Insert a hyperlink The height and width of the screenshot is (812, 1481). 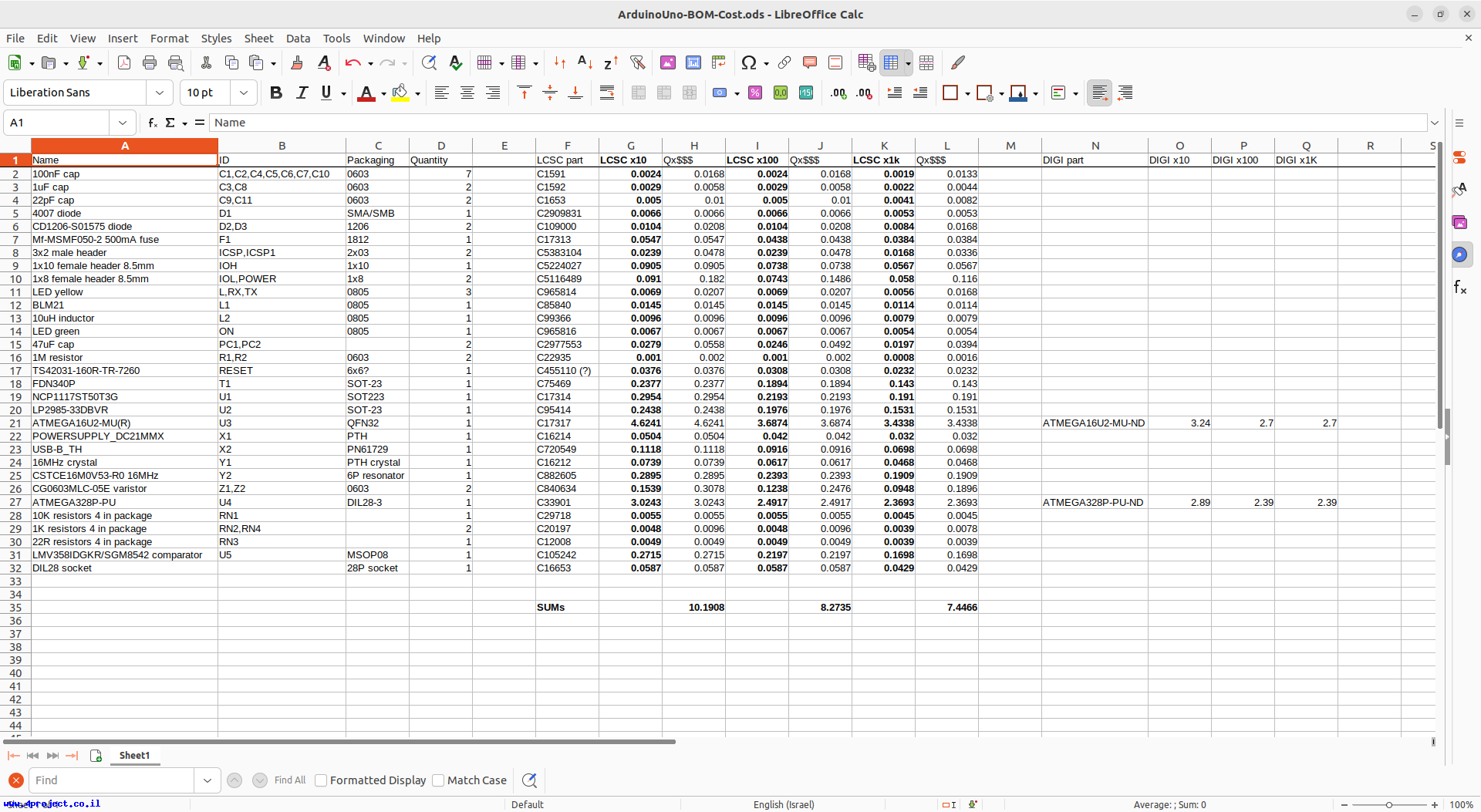tap(784, 63)
